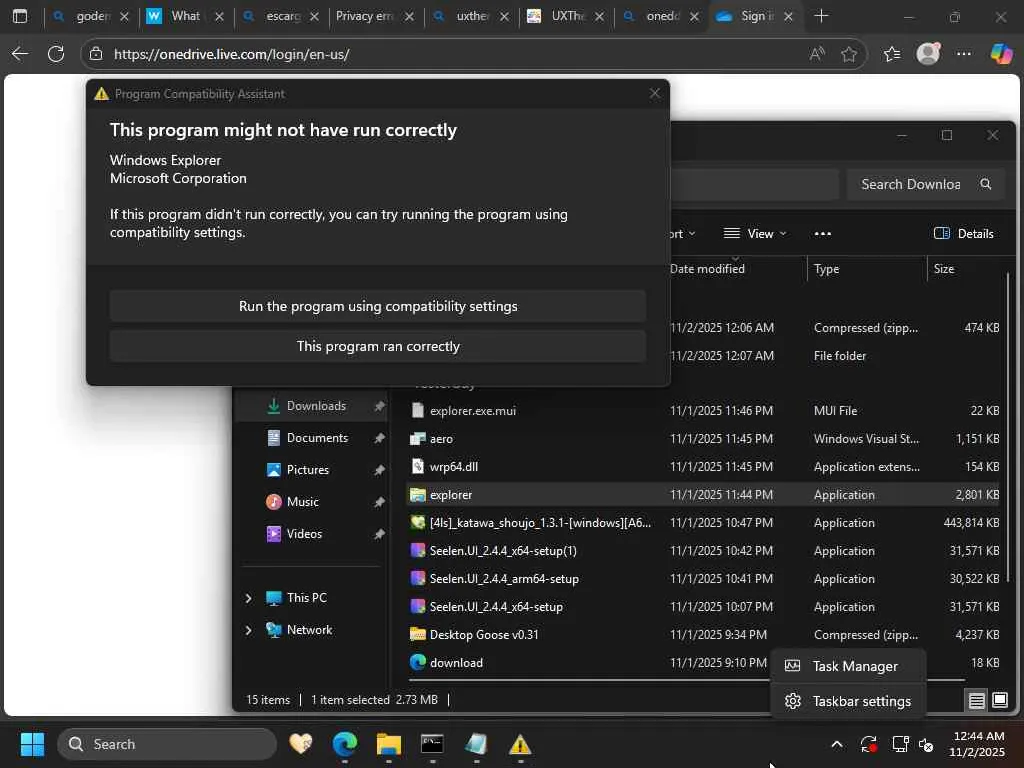The width and height of the screenshot is (1024, 768).
Task: Click the Search Downloads box in Explorer
Action: click(x=924, y=184)
